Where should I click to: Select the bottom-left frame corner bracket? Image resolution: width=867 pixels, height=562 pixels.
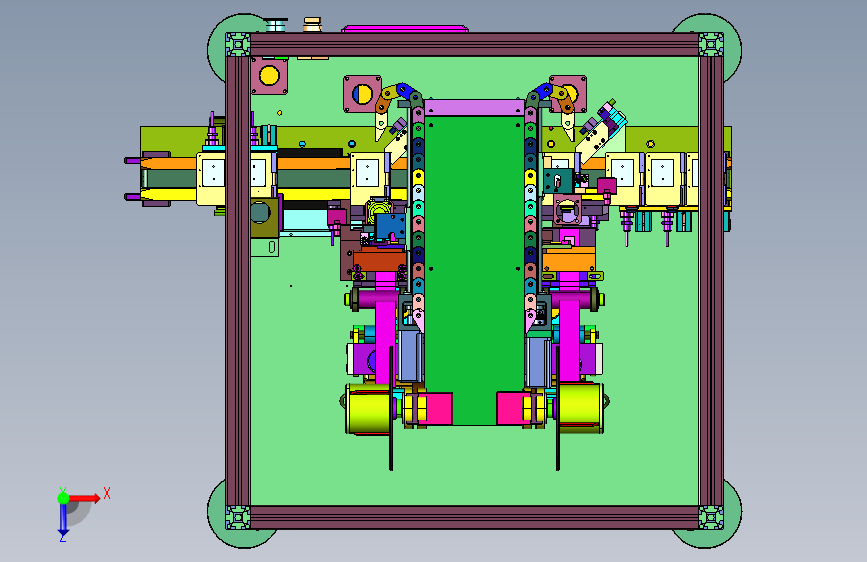pos(238,517)
